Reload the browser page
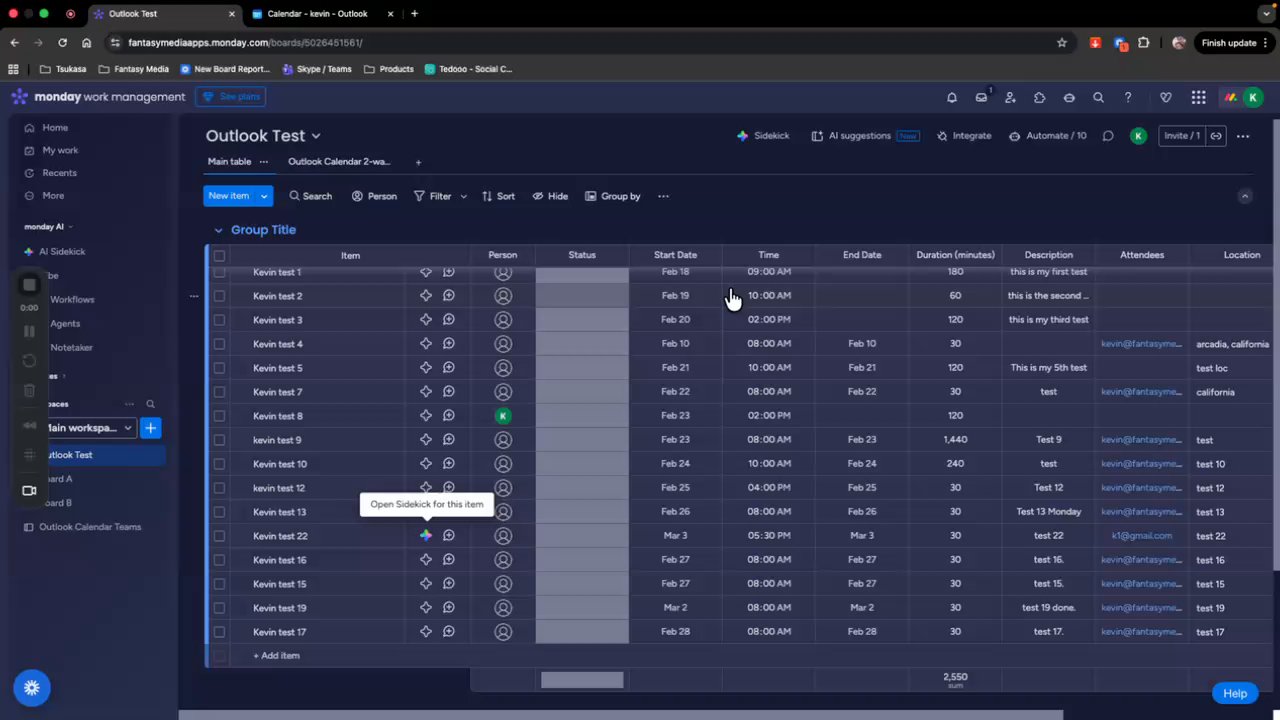This screenshot has width=1280, height=720. [x=62, y=43]
